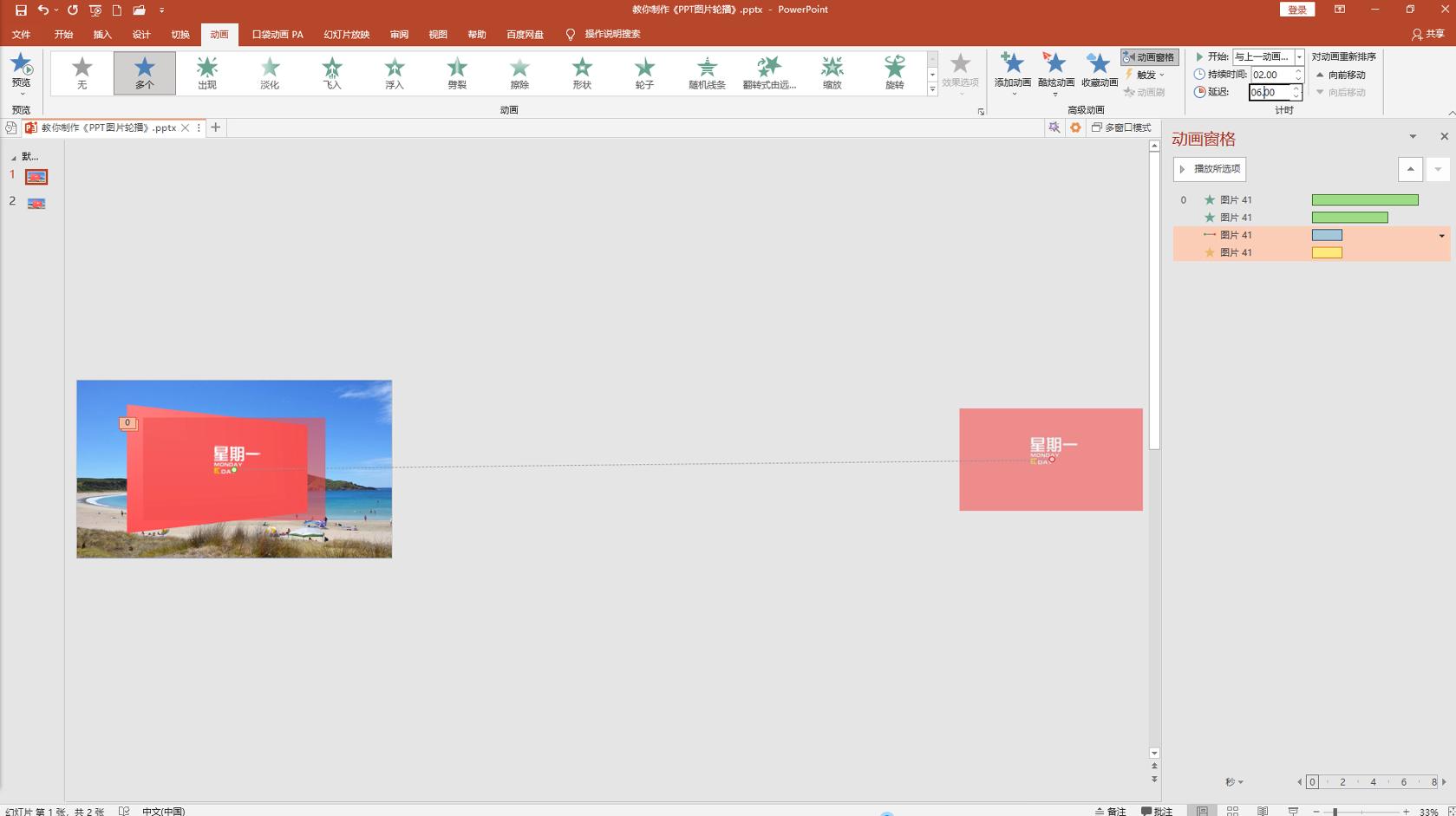This screenshot has height=816, width=1456.
Task: Open the 幻灯片放映 (Slide Show) tab
Action: [347, 35]
